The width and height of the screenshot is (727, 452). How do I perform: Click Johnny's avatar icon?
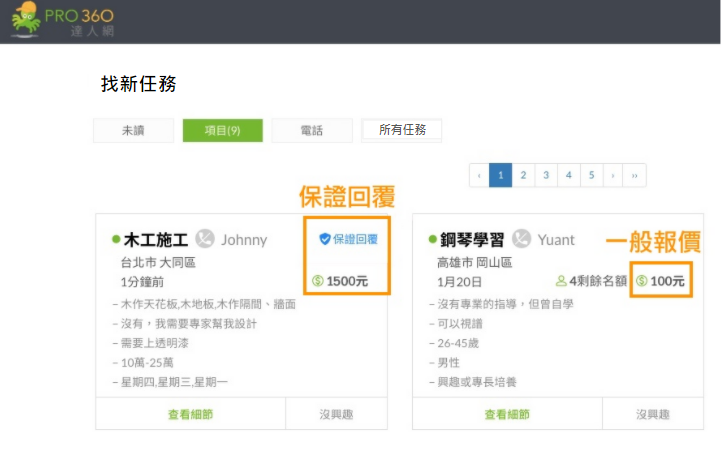205,239
